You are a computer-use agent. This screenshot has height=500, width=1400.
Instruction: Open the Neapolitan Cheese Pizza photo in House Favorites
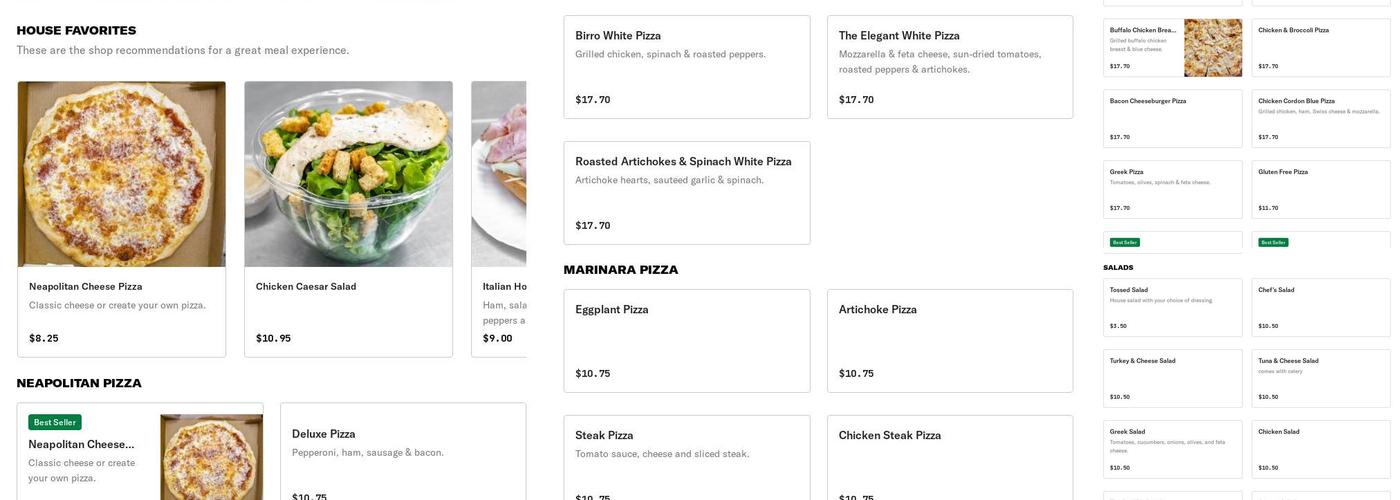(x=121, y=174)
